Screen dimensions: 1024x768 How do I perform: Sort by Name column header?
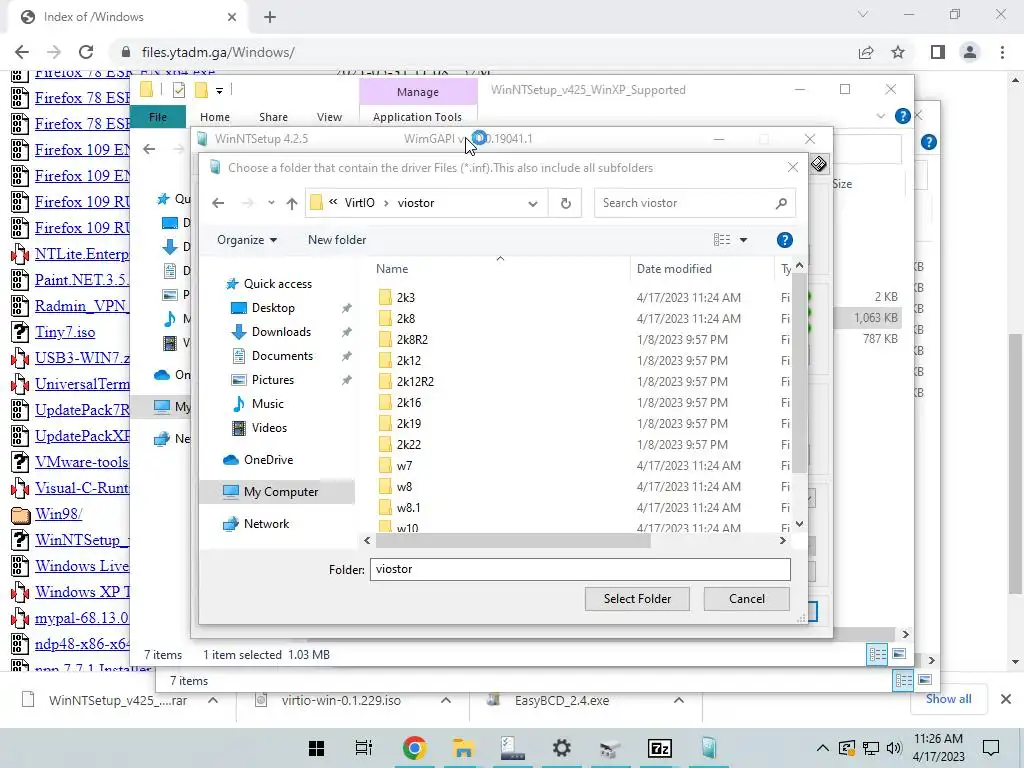392,269
